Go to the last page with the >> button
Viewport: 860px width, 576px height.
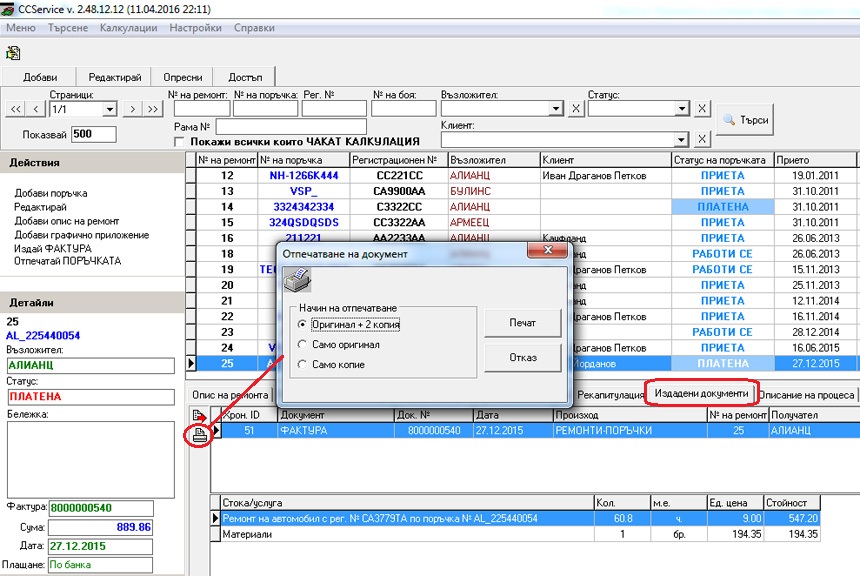click(152, 109)
